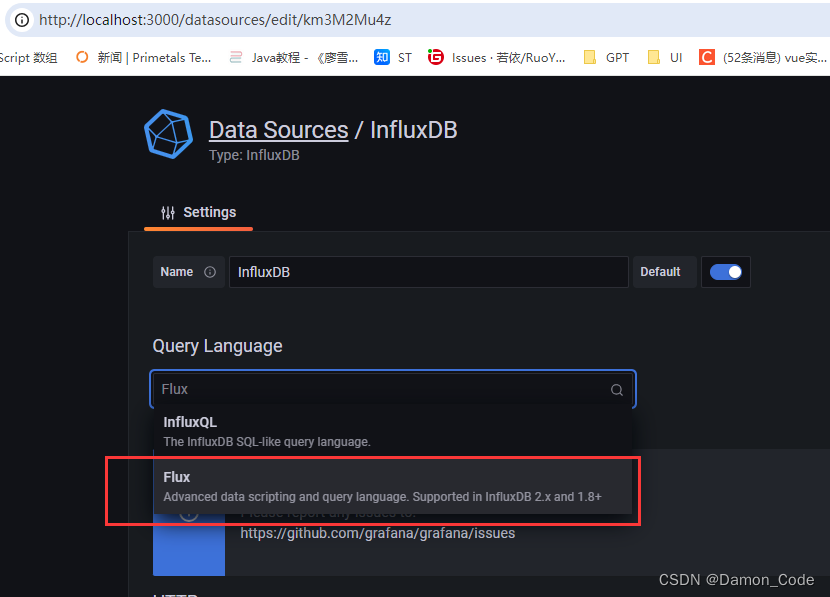The height and width of the screenshot is (597, 830).
Task: Open the GPT bookmark folder
Action: pyautogui.click(x=607, y=57)
